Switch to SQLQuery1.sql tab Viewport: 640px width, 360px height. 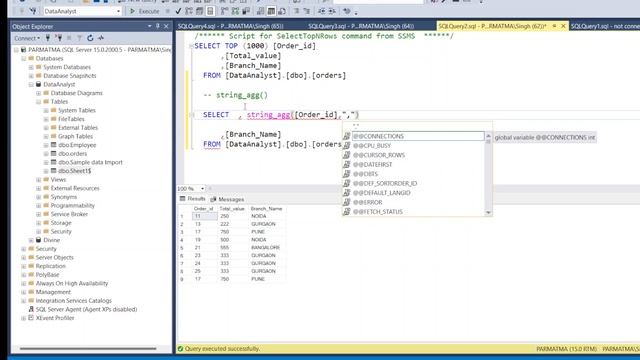[x=605, y=26]
